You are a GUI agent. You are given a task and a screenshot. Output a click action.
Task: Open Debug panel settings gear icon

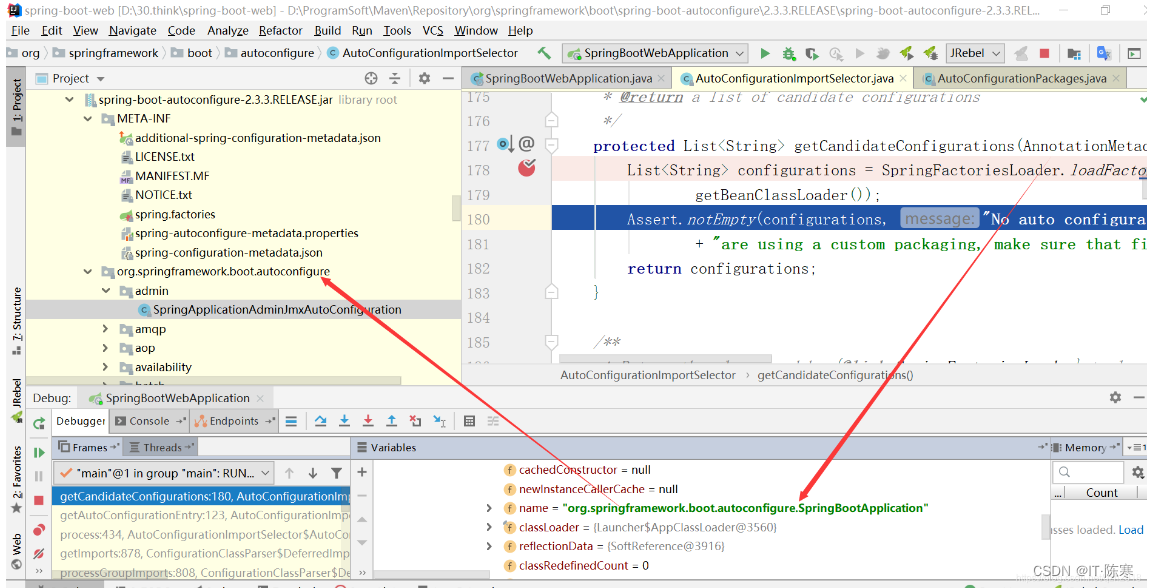pos(1115,397)
